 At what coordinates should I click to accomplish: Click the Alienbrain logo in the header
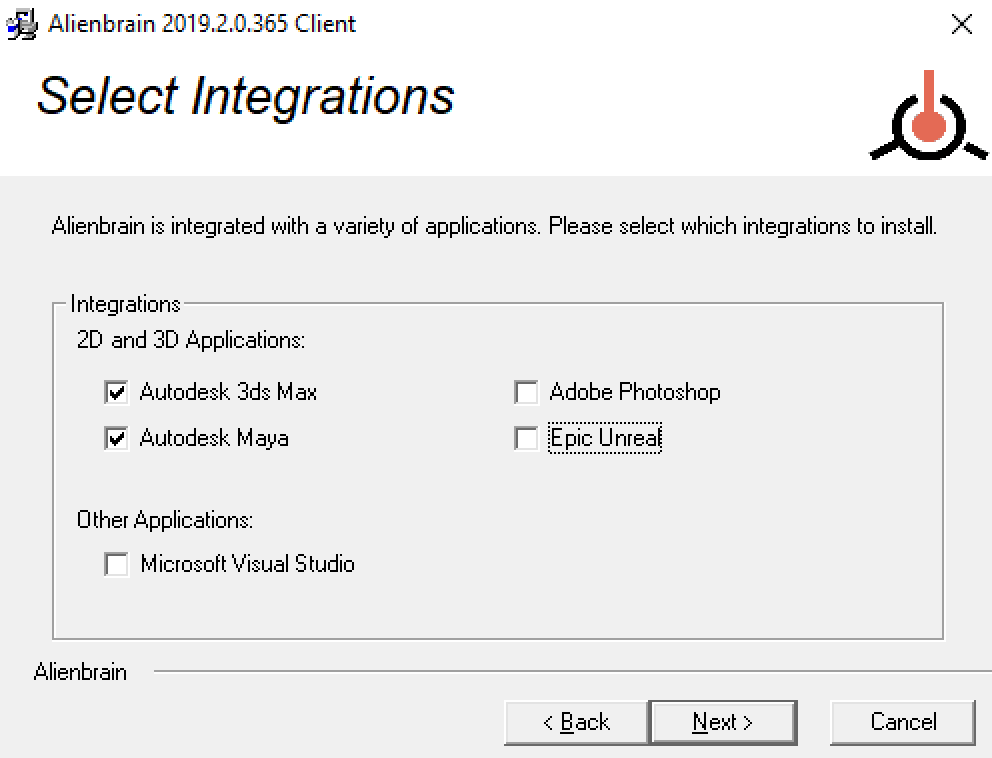point(929,120)
